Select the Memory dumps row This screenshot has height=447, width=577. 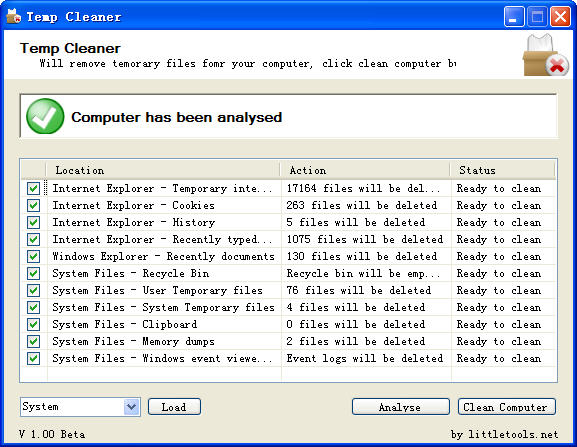coord(288,341)
